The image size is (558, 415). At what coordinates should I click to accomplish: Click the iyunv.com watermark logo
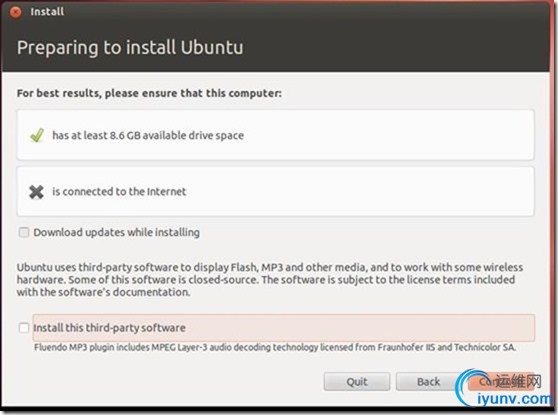click(505, 389)
